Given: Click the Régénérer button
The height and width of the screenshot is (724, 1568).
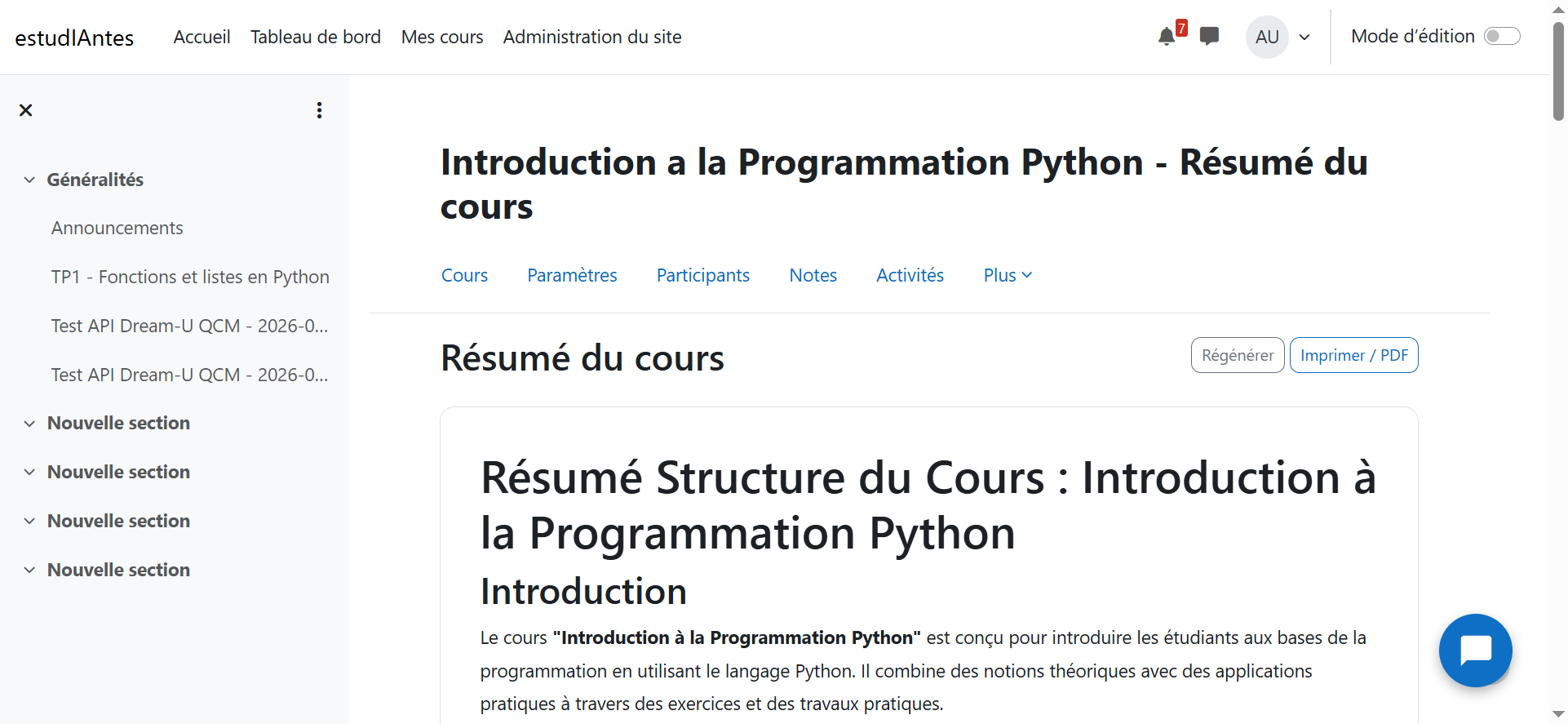Looking at the screenshot, I should pos(1238,355).
